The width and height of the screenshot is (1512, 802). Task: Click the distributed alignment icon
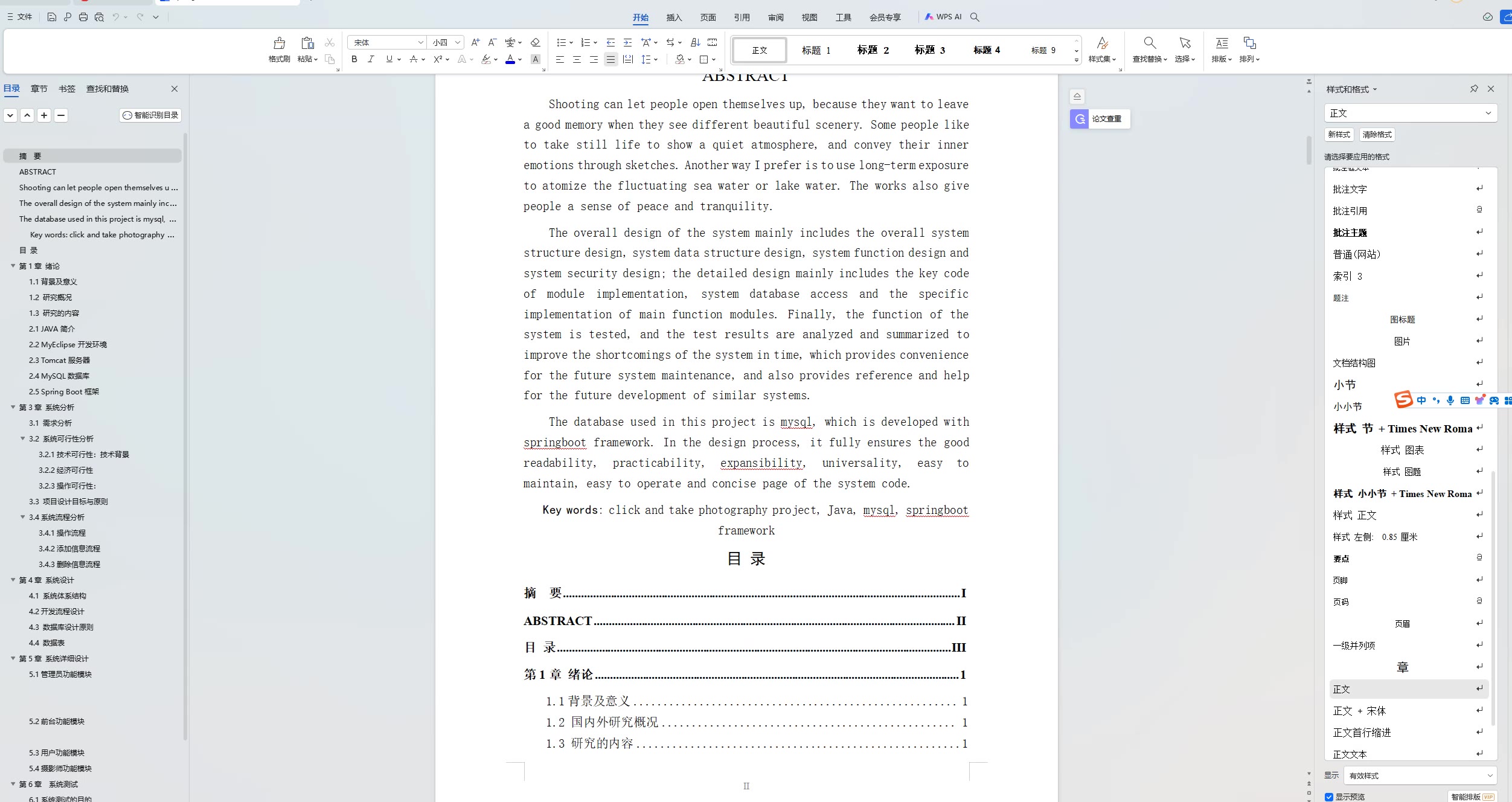628,59
